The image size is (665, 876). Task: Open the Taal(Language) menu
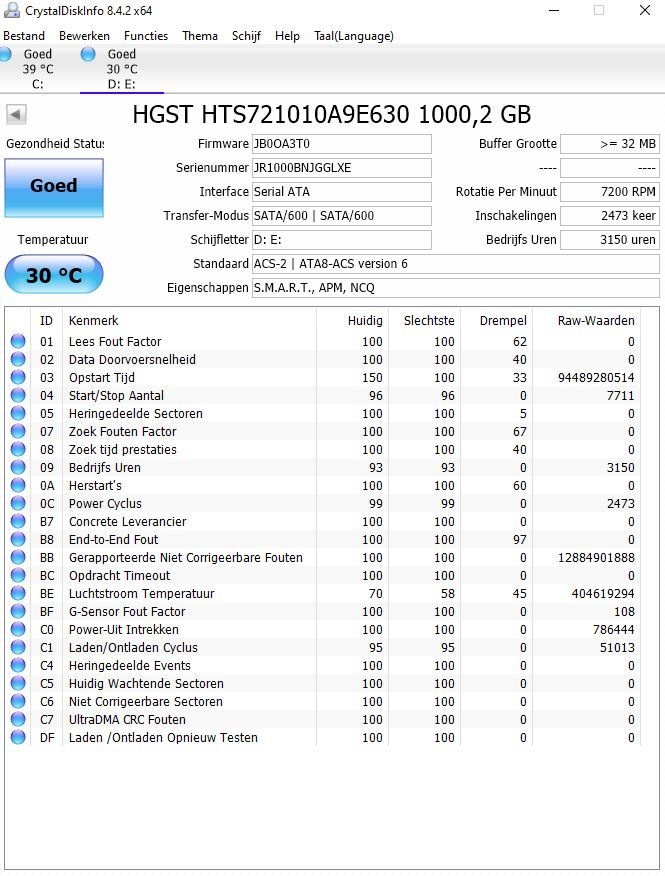tap(354, 36)
